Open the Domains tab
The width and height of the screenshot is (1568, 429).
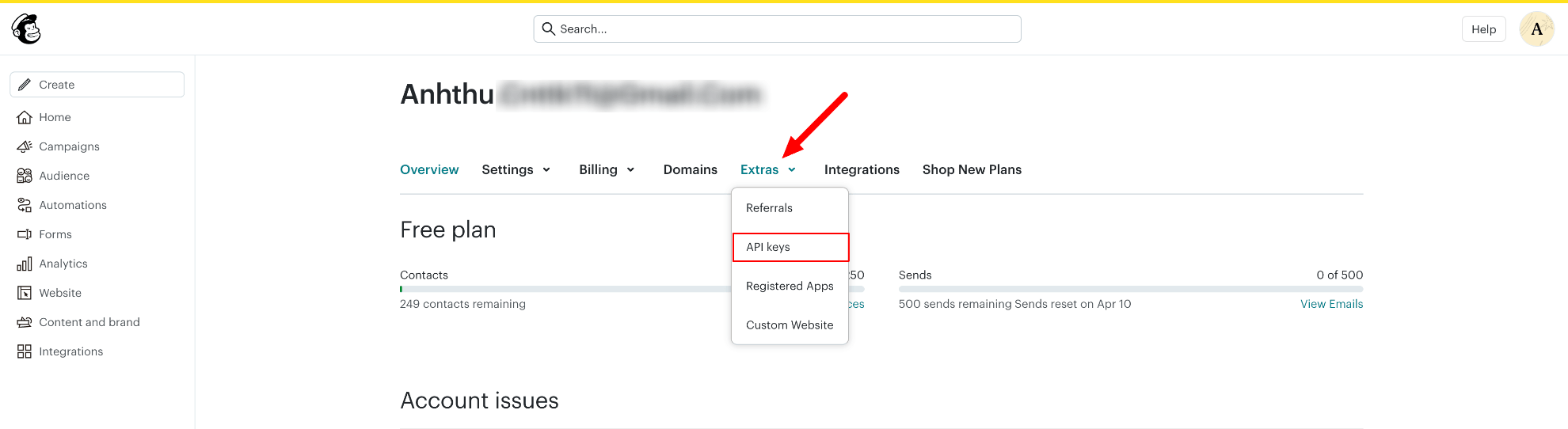[x=691, y=169]
